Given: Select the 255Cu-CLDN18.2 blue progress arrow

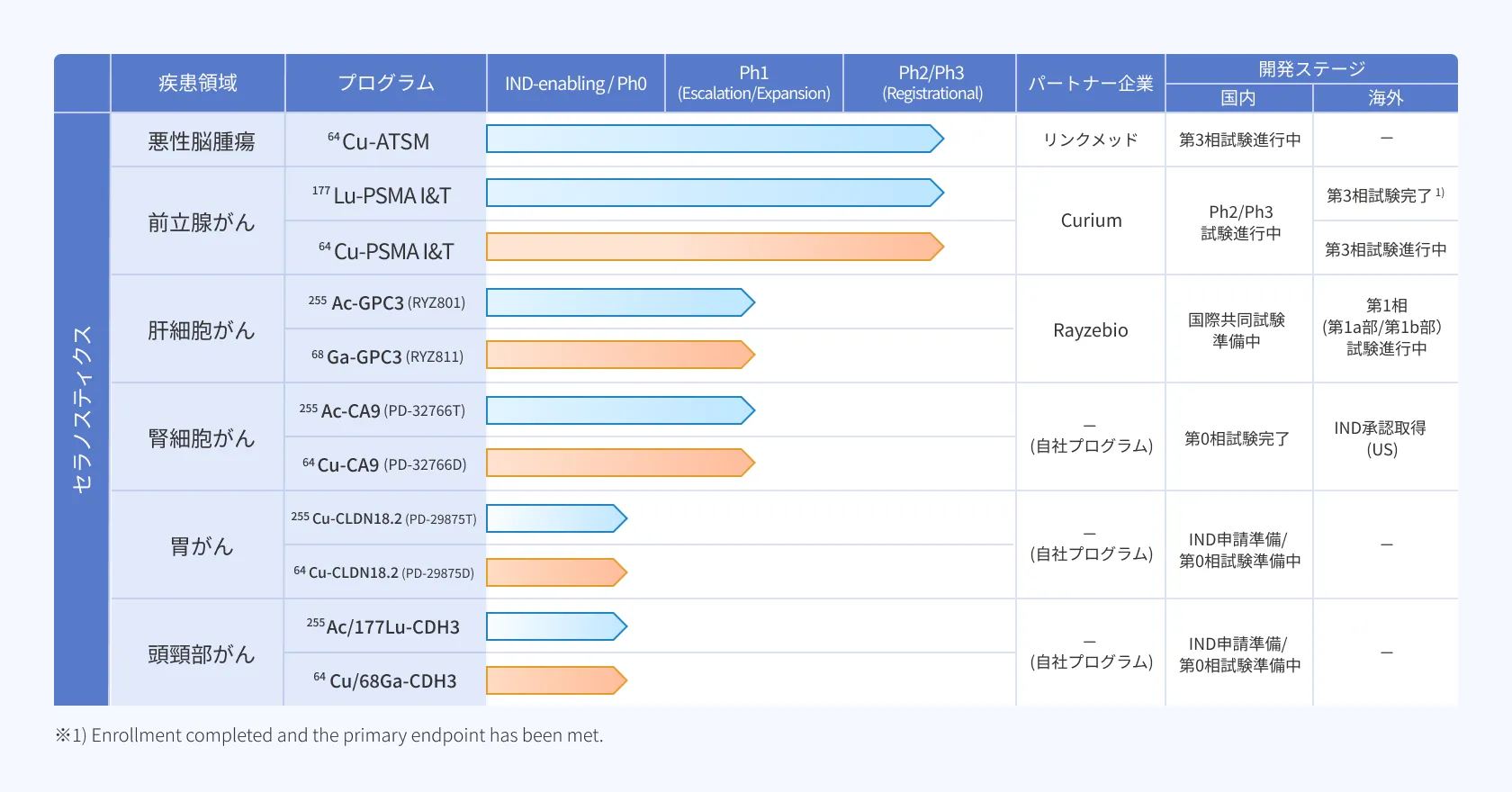Looking at the screenshot, I should pos(555,518).
